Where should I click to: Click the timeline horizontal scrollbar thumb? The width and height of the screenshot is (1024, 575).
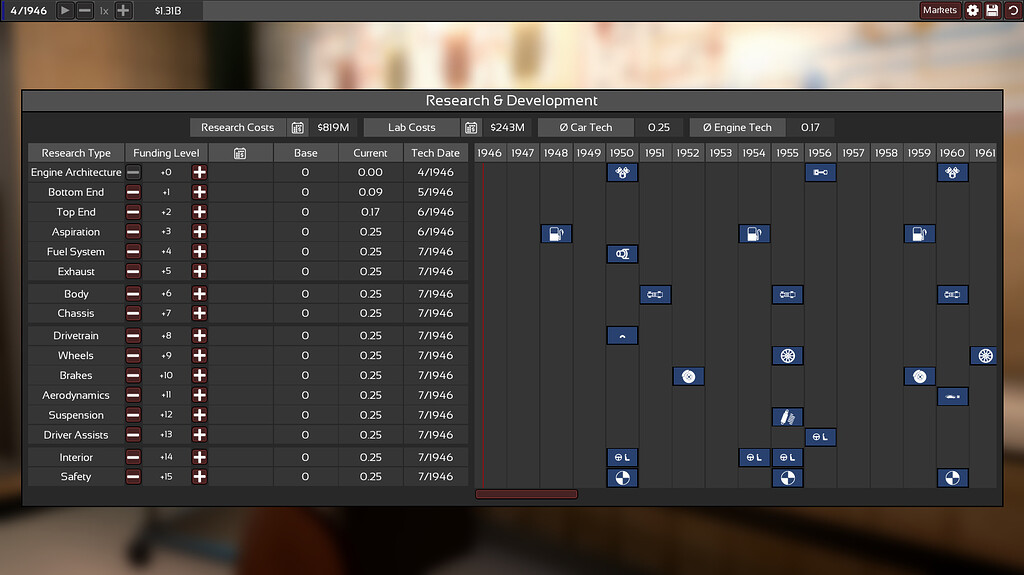coord(526,495)
